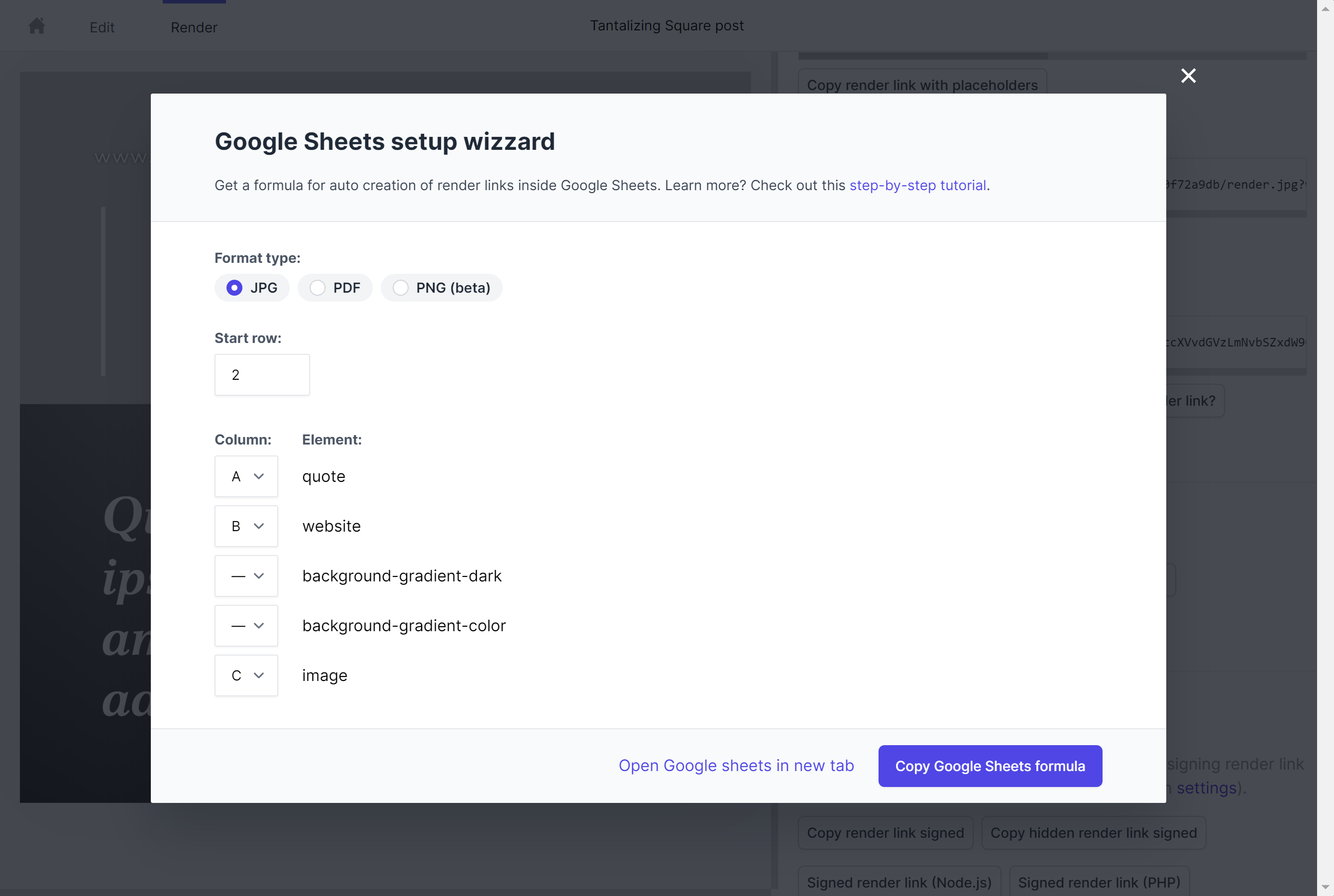Open column dropdown for quote element
This screenshot has width=1334, height=896.
[x=246, y=476]
